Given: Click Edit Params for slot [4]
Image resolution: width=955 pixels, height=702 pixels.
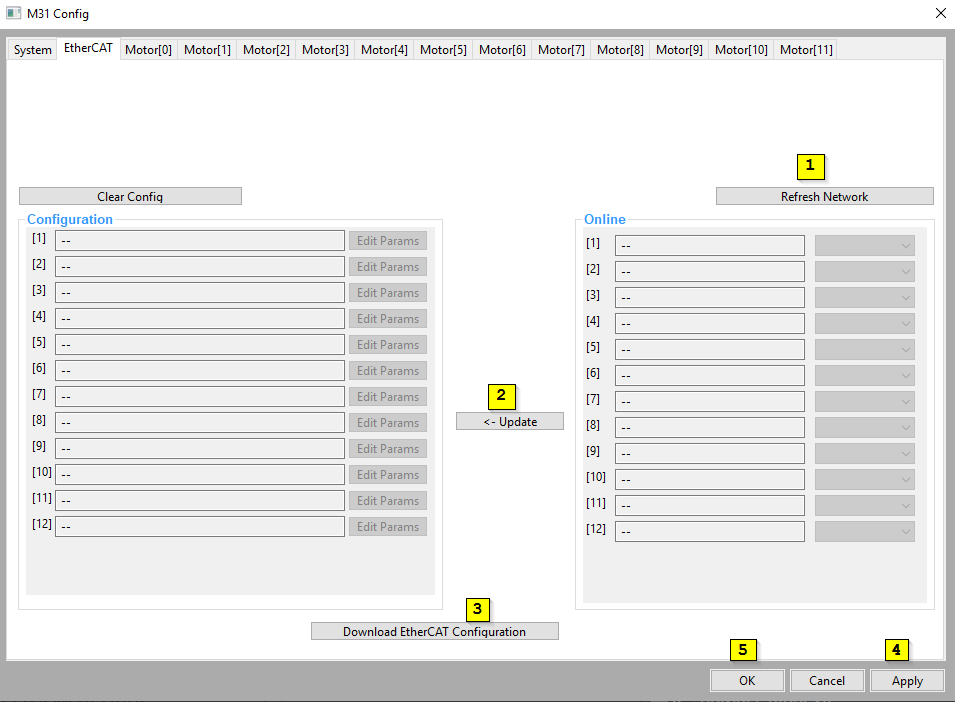Looking at the screenshot, I should point(388,318).
